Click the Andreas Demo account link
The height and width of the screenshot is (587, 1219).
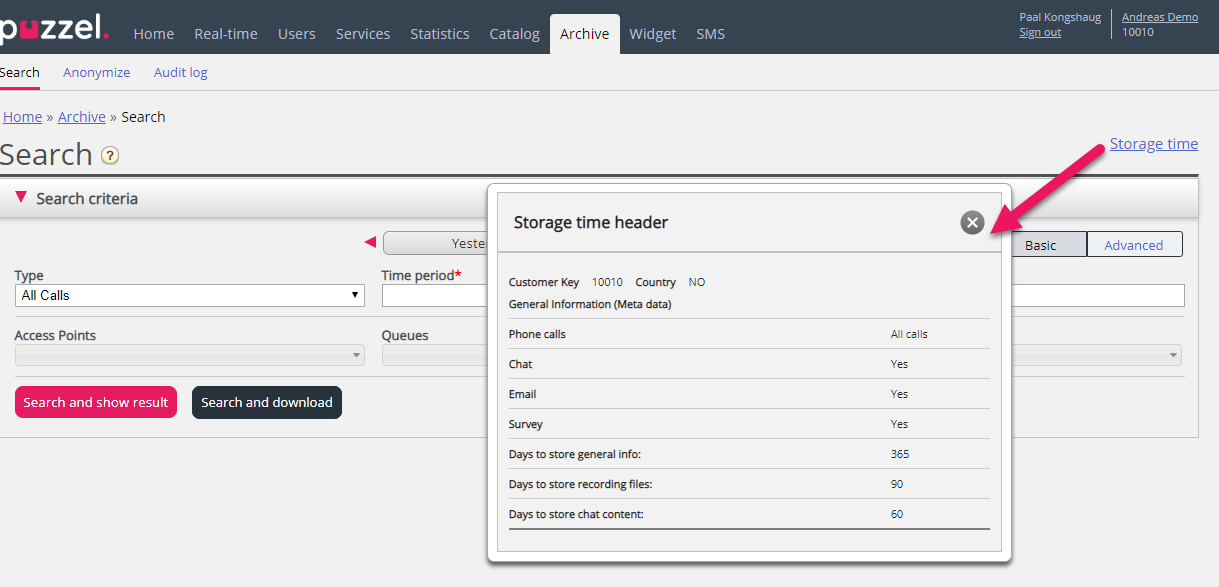coord(1159,17)
